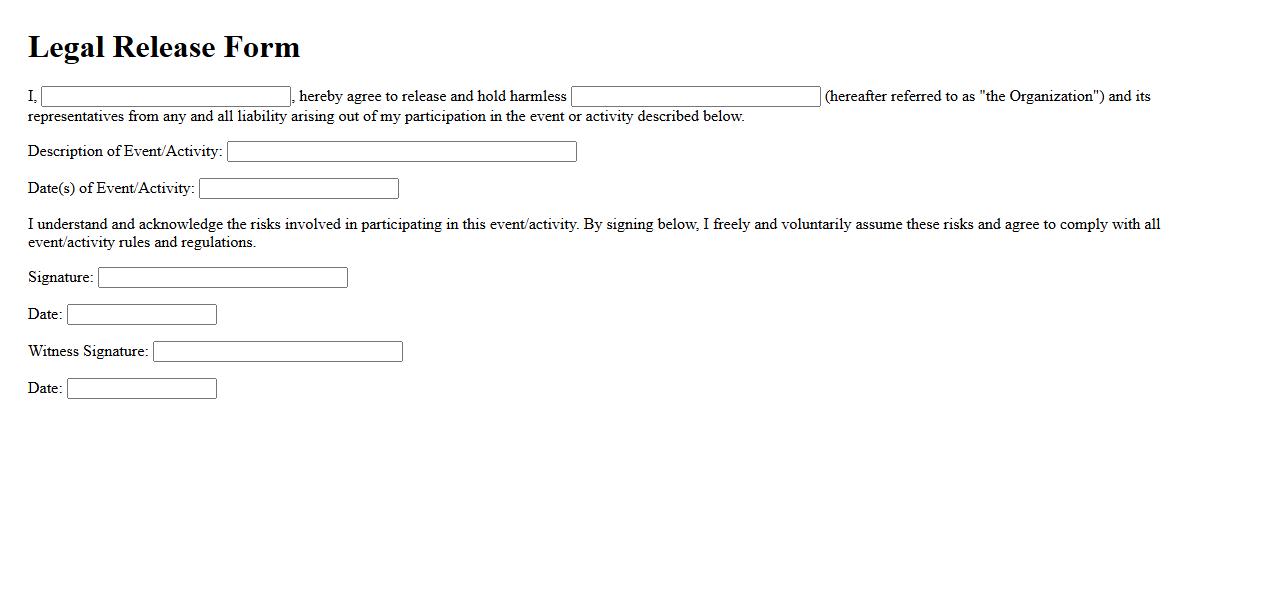Click the "Witness Signature:" label
The width and height of the screenshot is (1278, 601).
coord(88,352)
